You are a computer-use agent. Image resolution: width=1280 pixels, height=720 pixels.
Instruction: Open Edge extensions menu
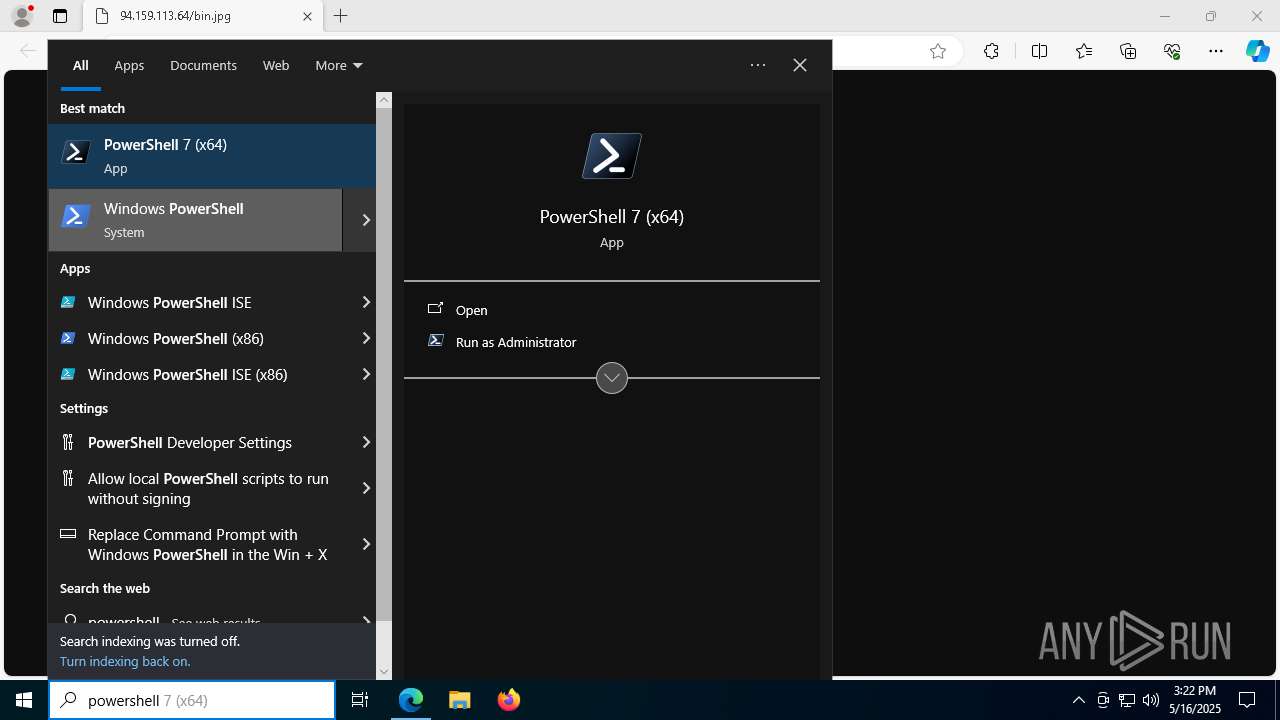(991, 52)
